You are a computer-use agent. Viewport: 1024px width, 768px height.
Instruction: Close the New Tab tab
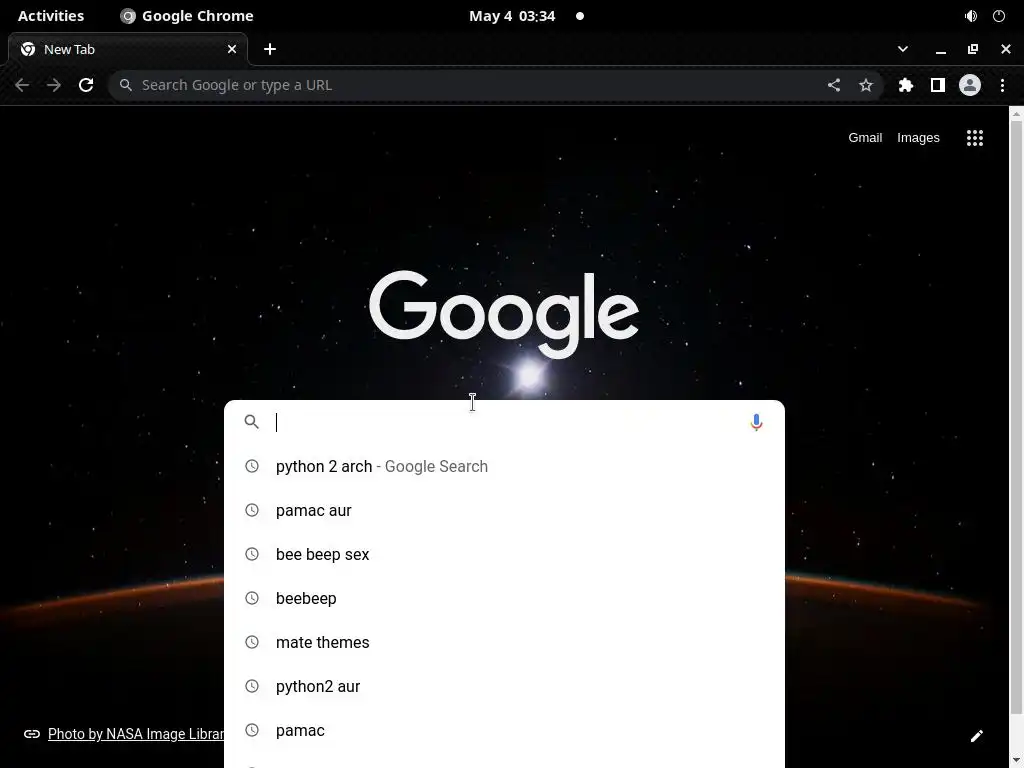pos(232,49)
